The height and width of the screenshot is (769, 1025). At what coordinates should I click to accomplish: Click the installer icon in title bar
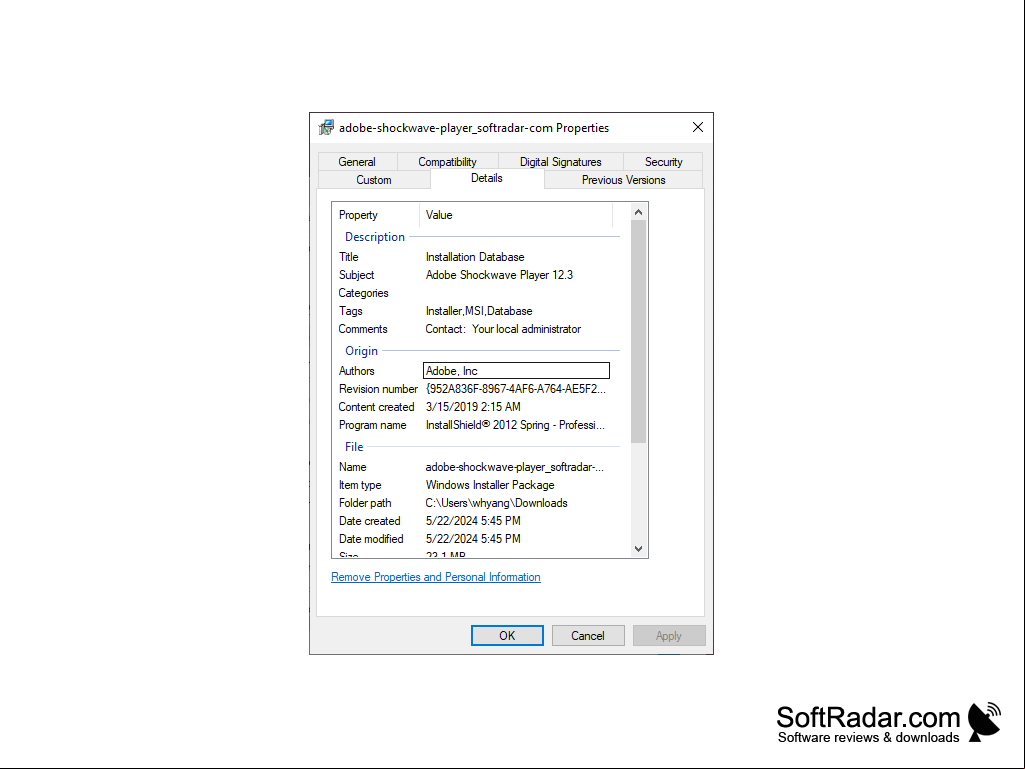tap(326, 128)
